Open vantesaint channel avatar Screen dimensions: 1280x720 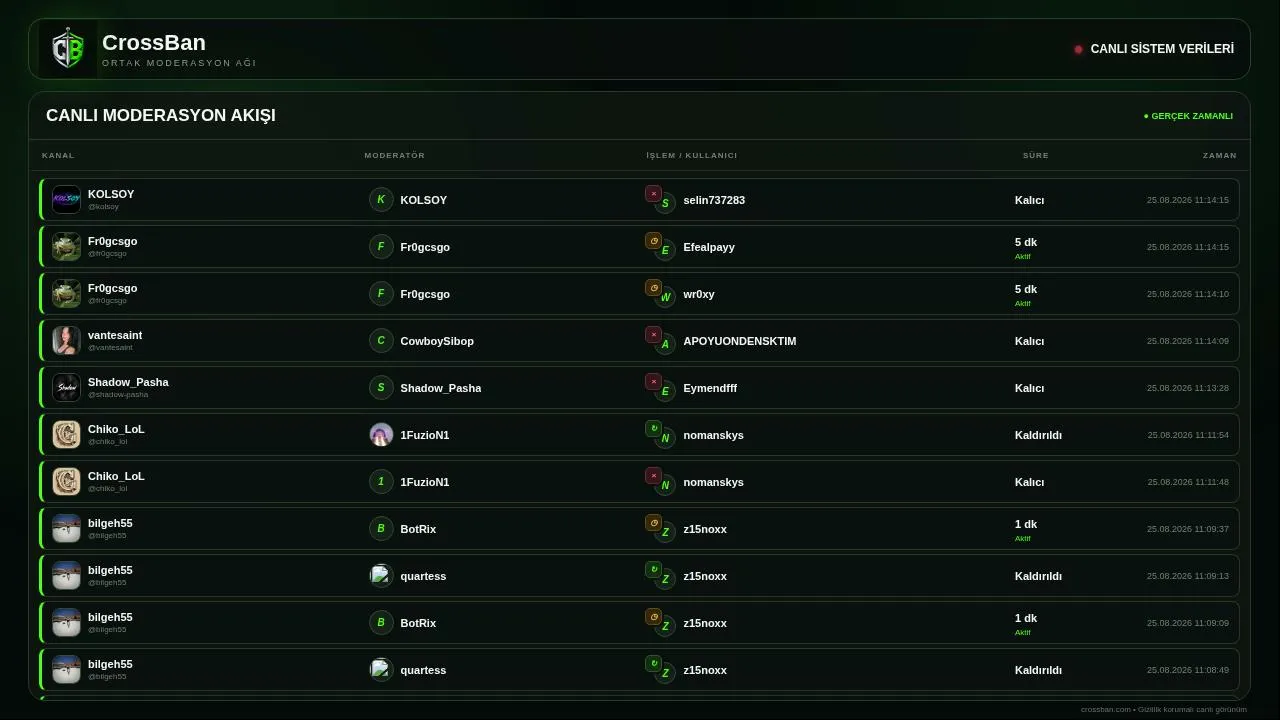[66, 340]
